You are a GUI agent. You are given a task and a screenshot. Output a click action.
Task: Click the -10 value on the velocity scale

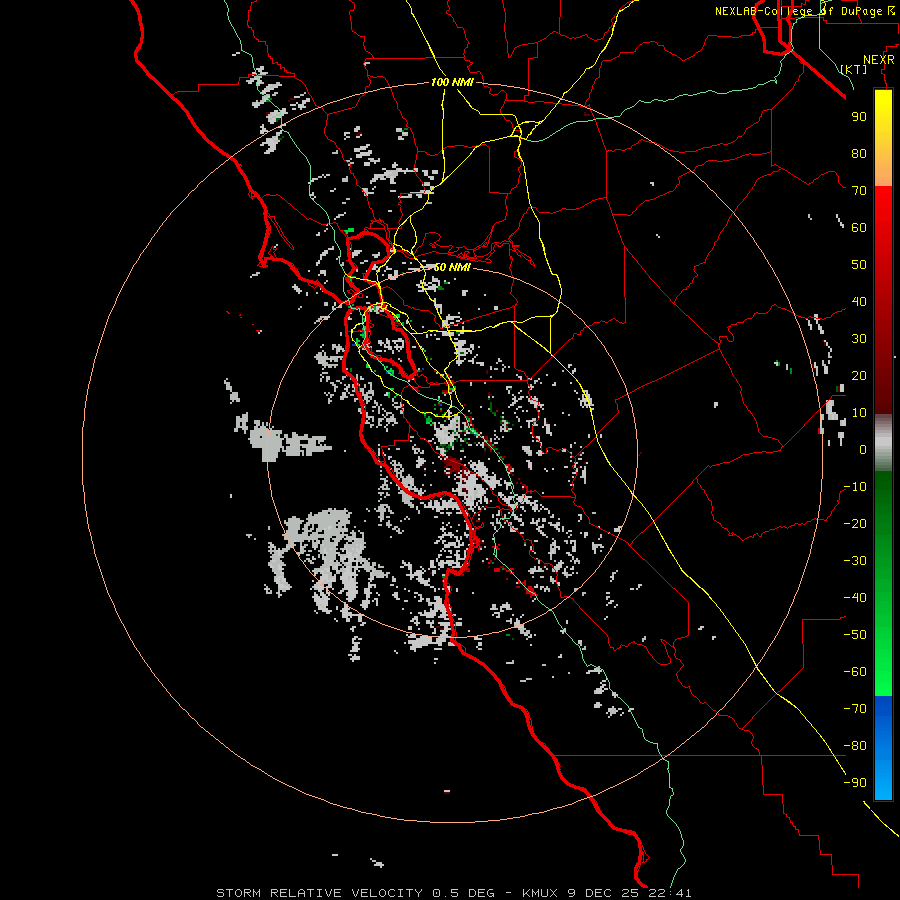click(855, 487)
